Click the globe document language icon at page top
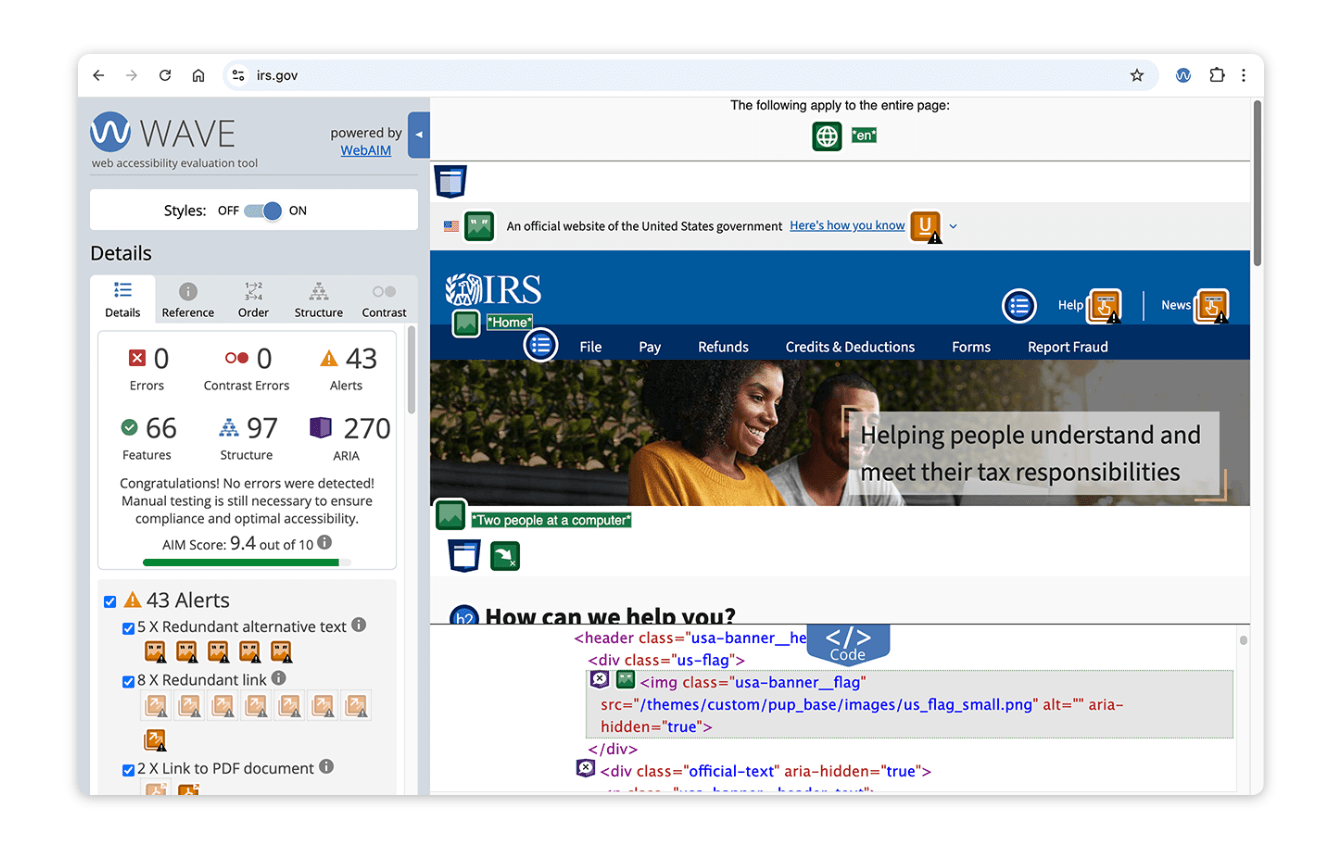Image resolution: width=1332 pixels, height=844 pixels. [x=826, y=136]
